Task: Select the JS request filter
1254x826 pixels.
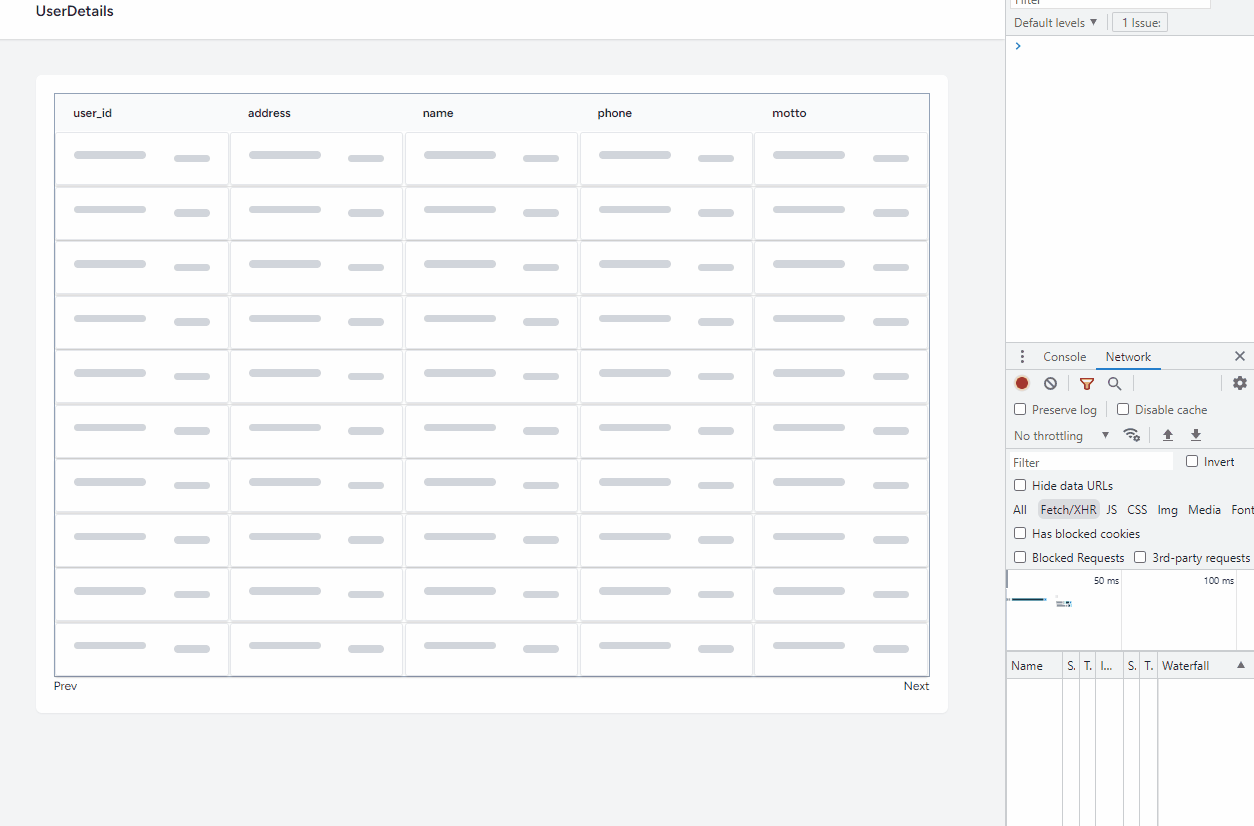Action: [1111, 509]
